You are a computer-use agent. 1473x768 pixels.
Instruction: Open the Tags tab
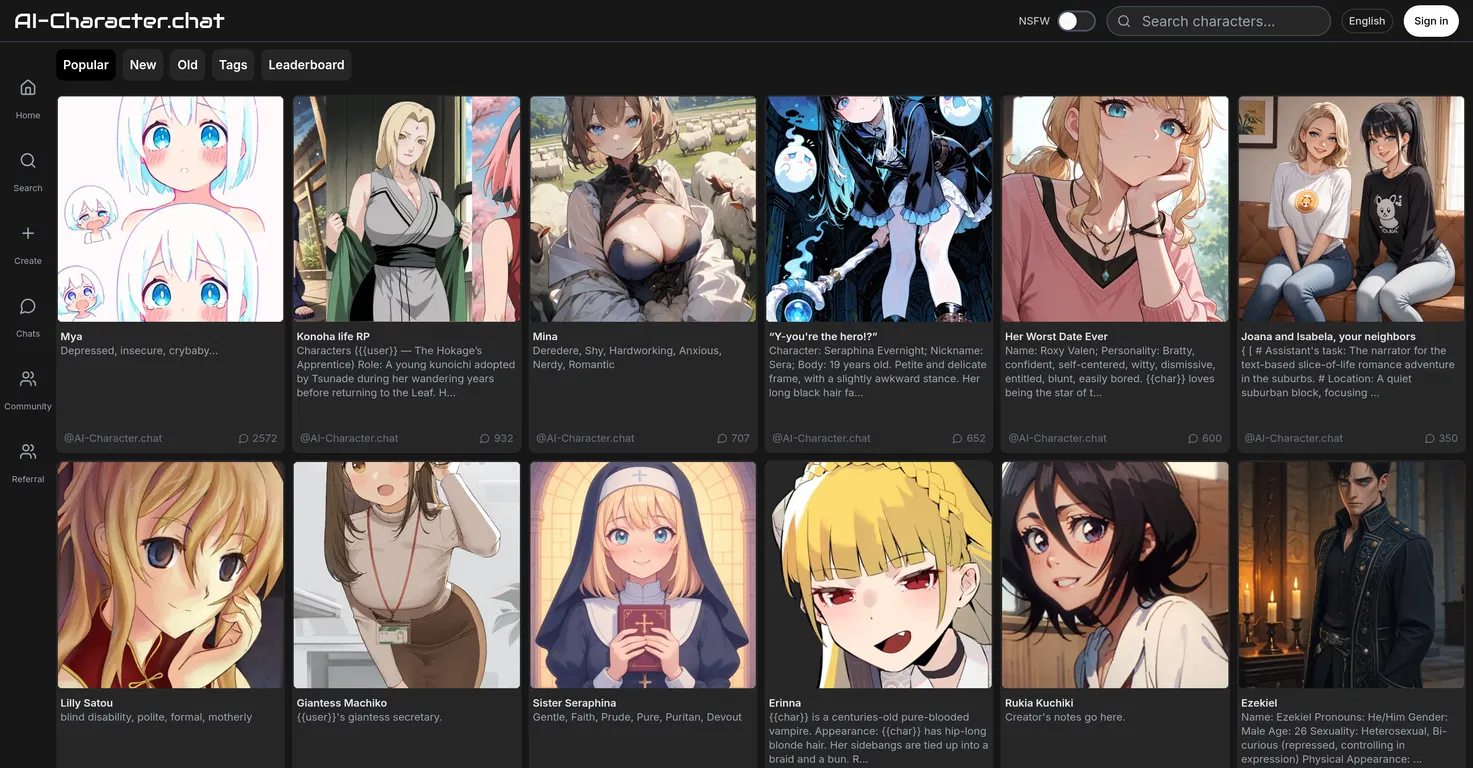pyautogui.click(x=233, y=65)
